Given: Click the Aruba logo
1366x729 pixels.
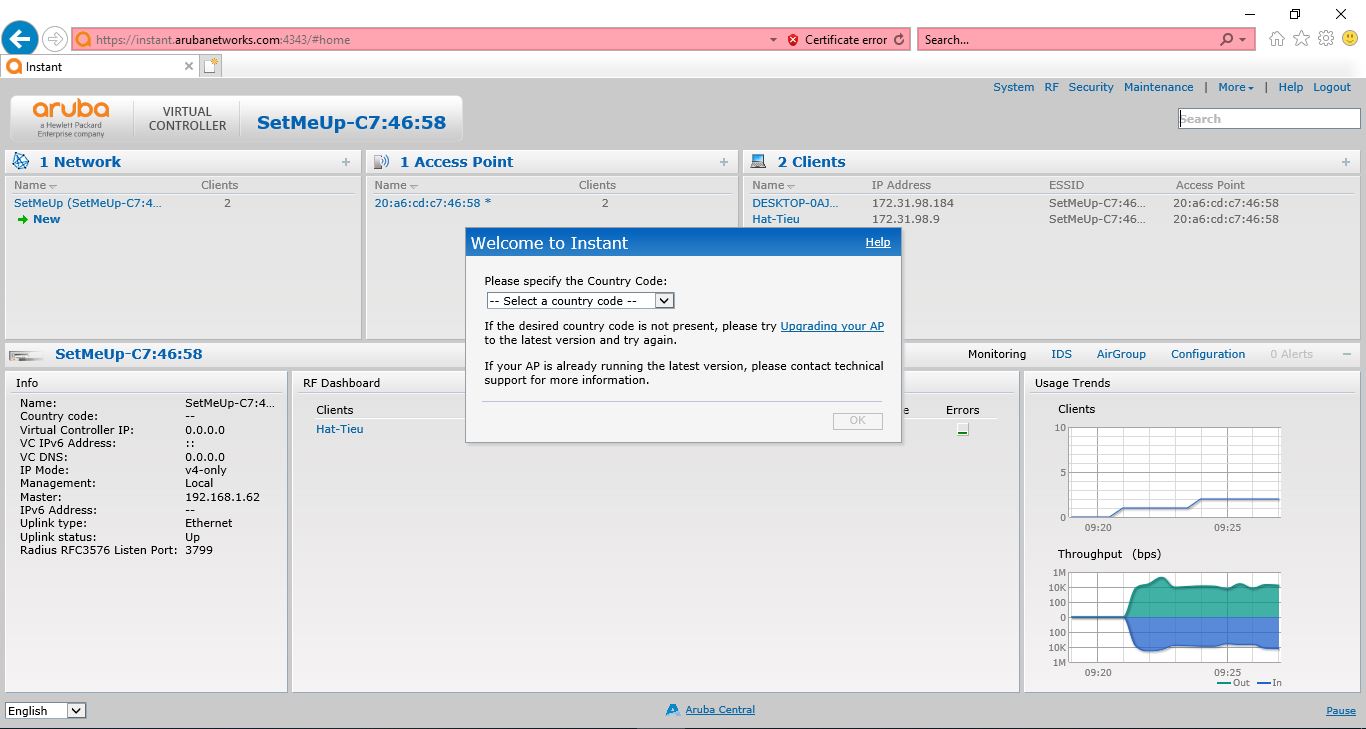Looking at the screenshot, I should (71, 118).
